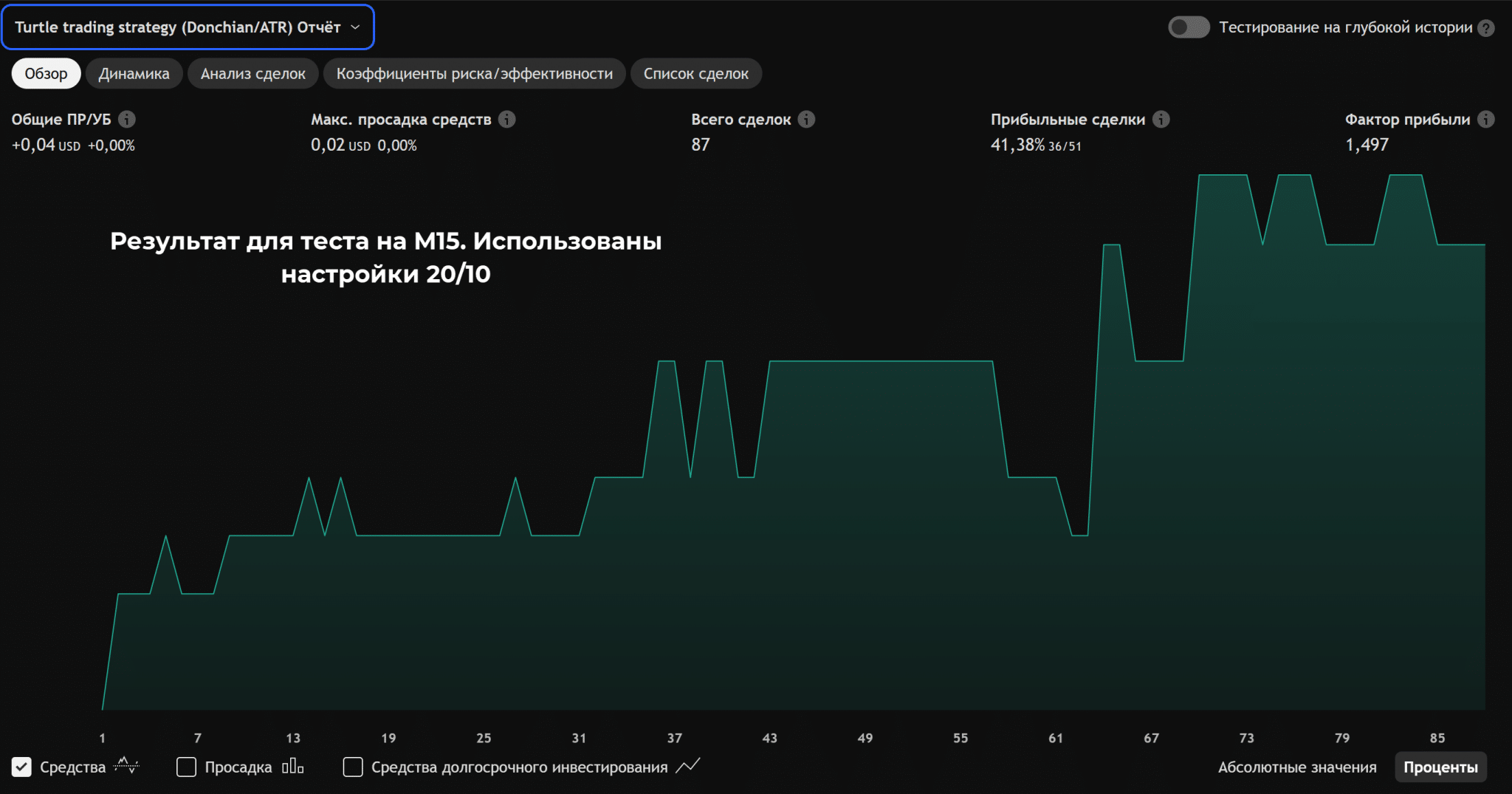The image size is (1512, 794).
Task: Click the line icon after Средства долгосрочного инвестирования
Action: [x=687, y=767]
